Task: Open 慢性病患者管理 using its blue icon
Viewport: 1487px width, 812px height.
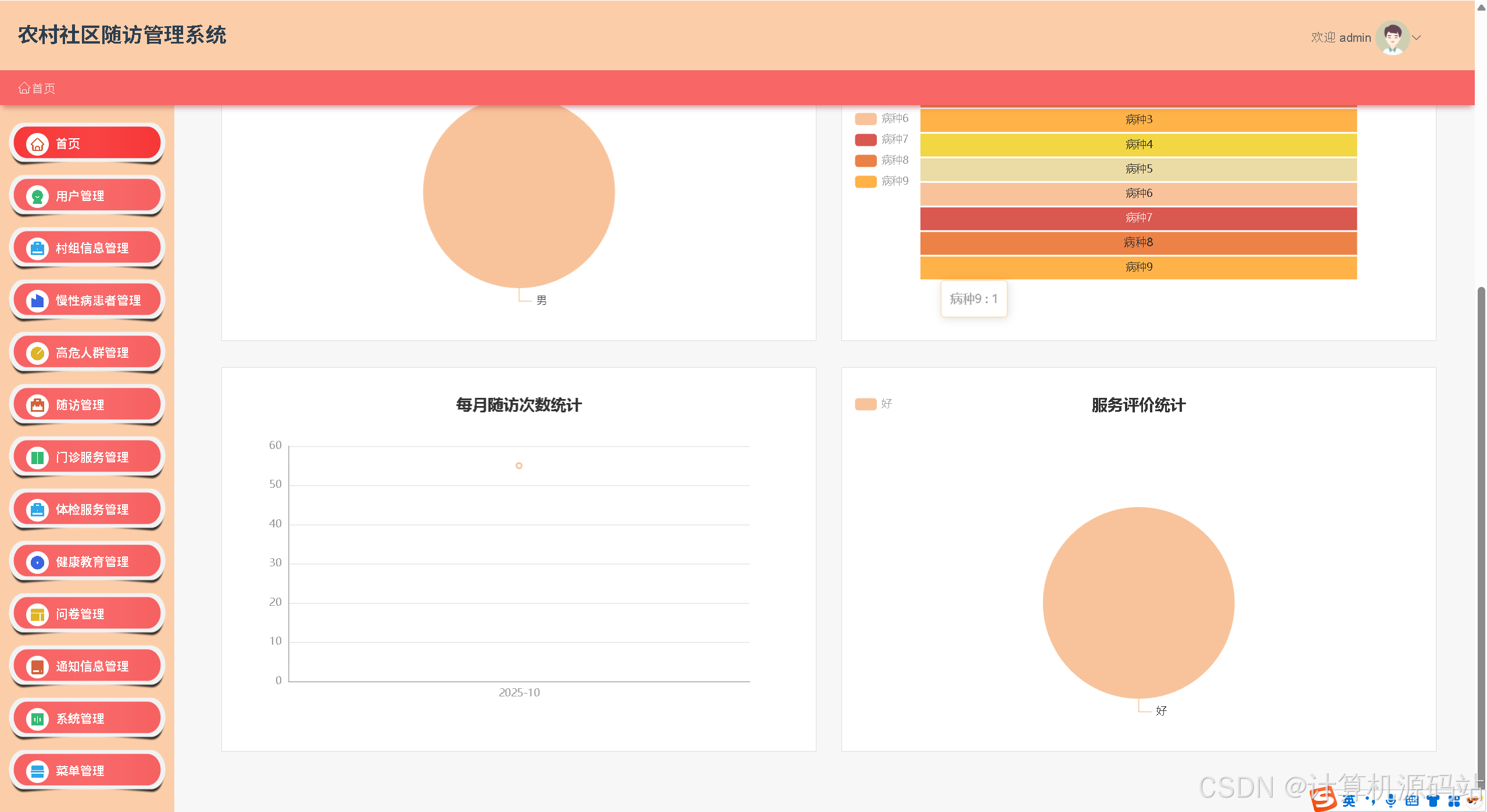Action: click(x=37, y=300)
